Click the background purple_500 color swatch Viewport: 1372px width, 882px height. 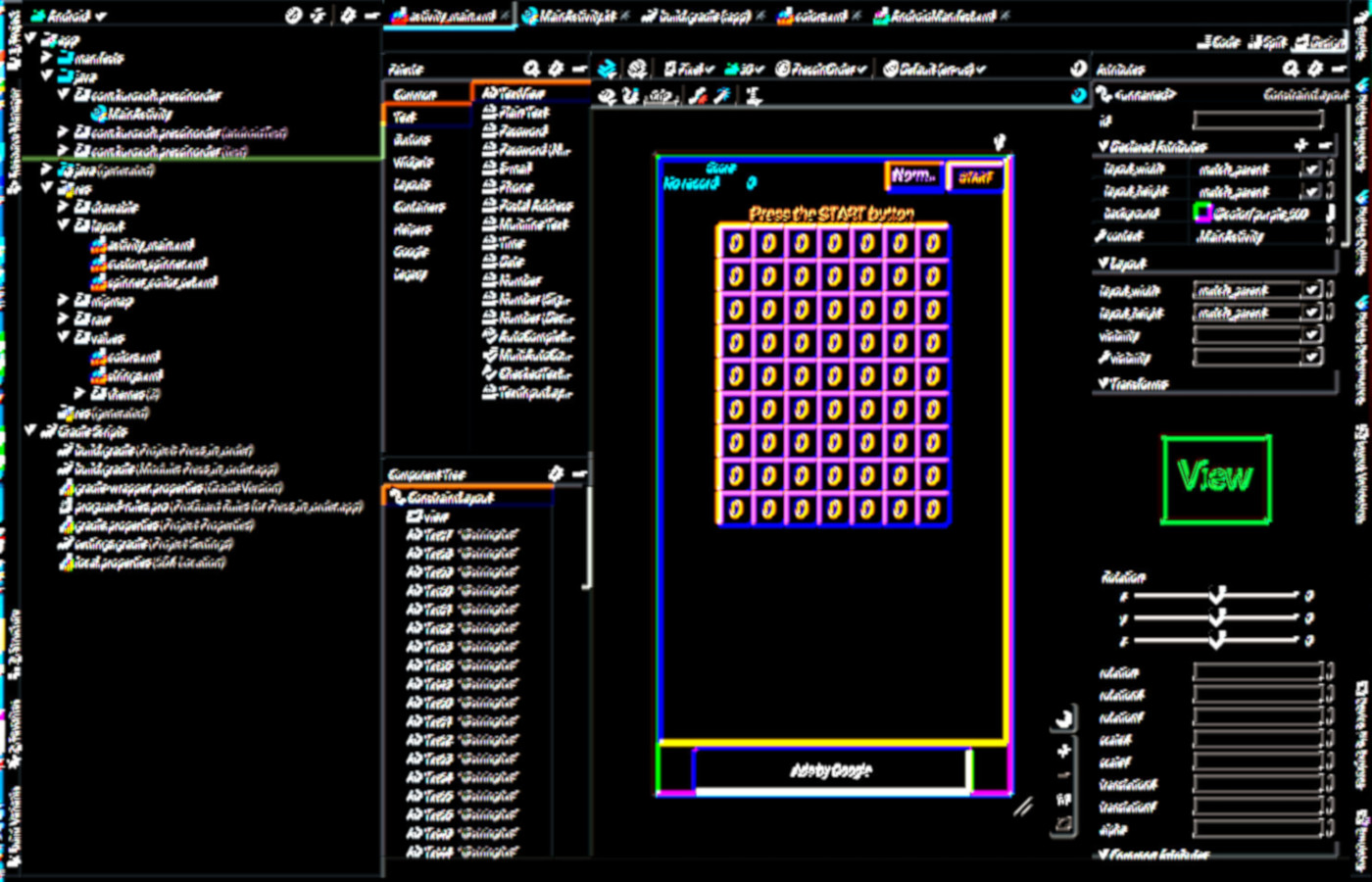pos(1201,214)
